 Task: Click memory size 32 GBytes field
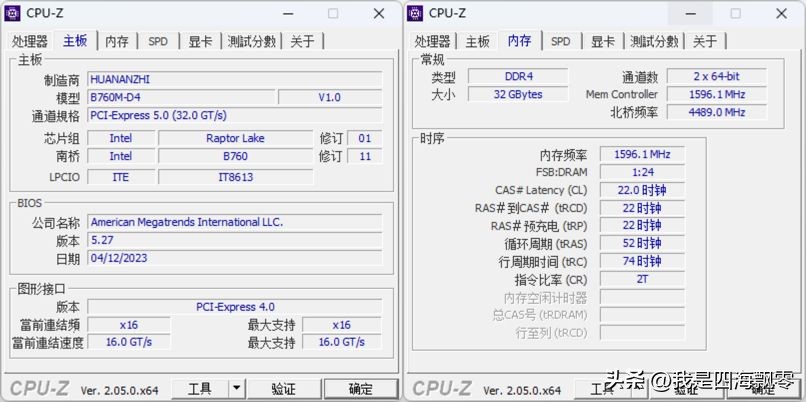tap(518, 95)
